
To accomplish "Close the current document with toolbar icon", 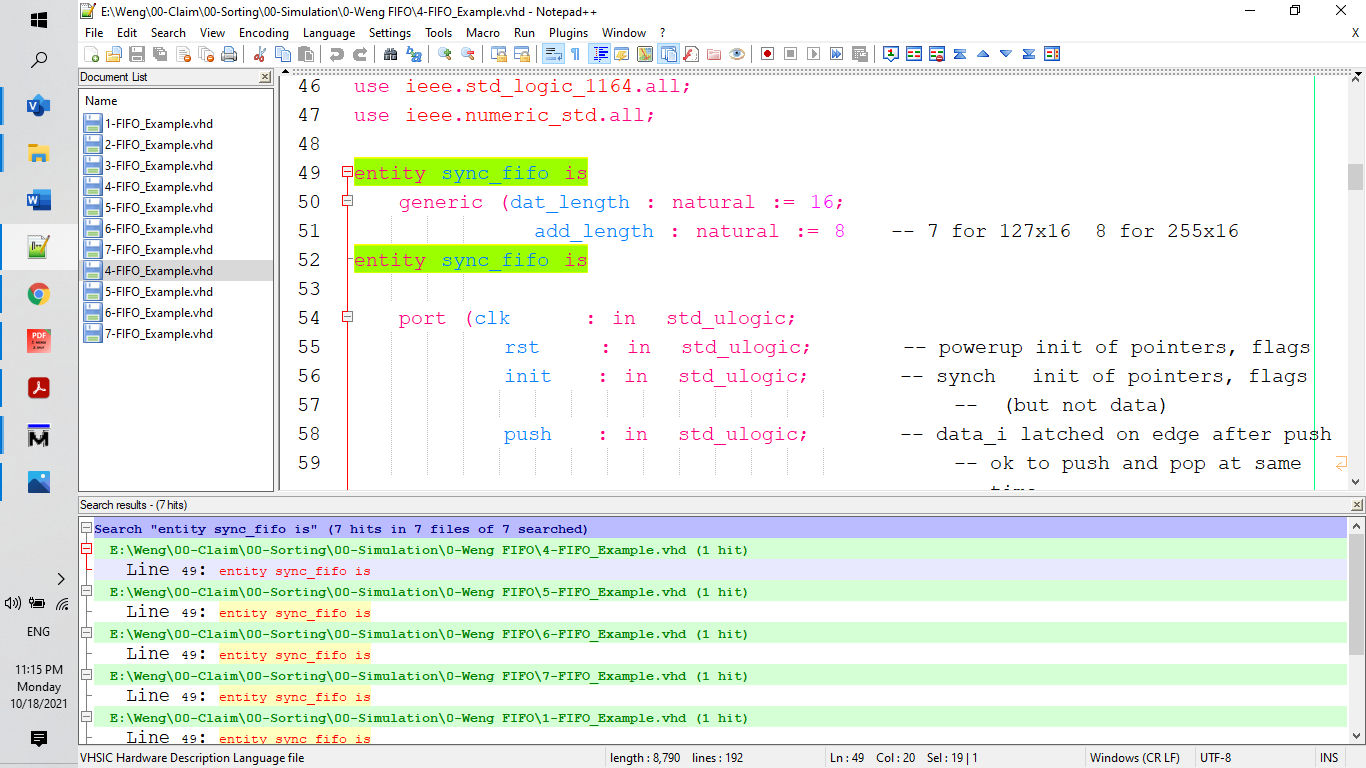I will coord(183,54).
